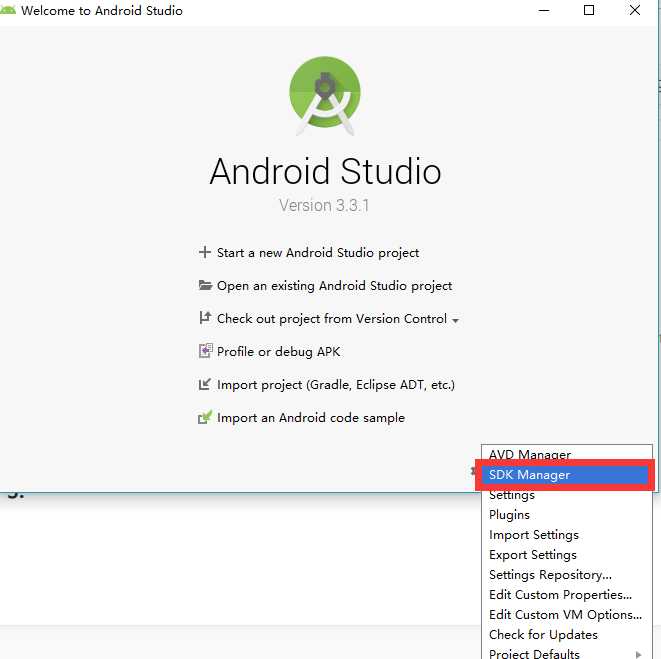
Task: Open Plugins from the Configure menu
Action: [x=567, y=515]
